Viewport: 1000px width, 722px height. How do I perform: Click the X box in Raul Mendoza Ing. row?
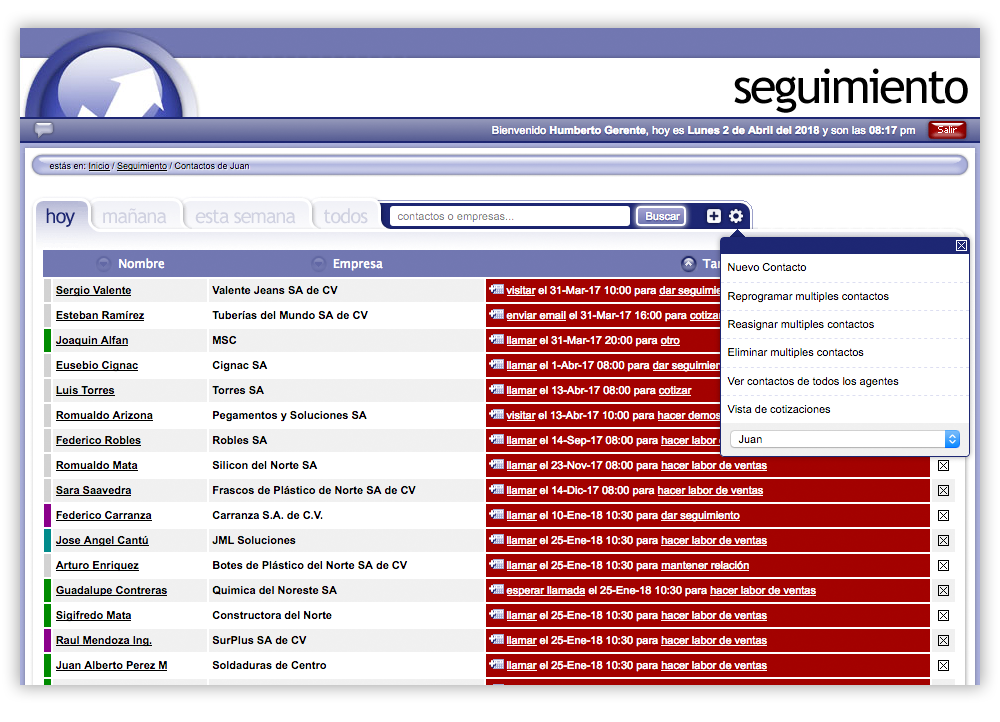point(943,641)
